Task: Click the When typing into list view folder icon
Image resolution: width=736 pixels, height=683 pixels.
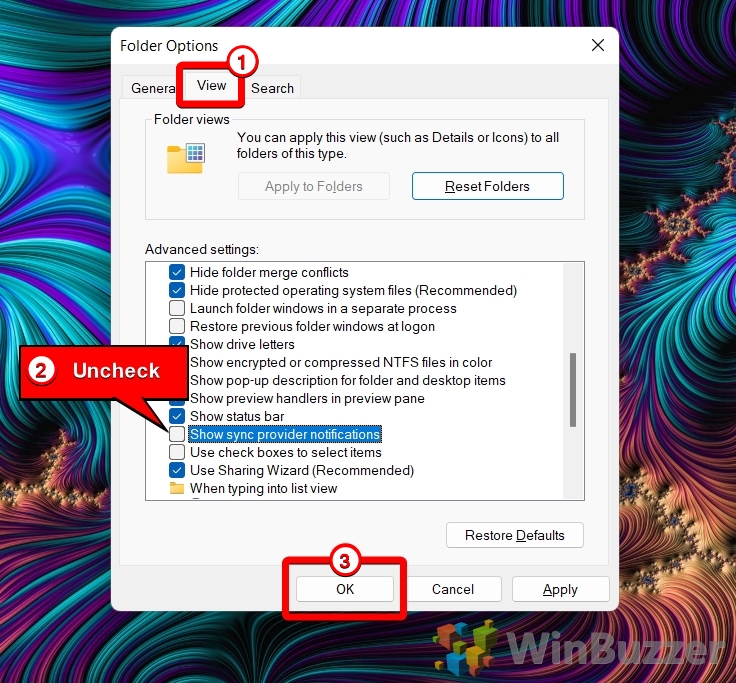Action: pos(177,488)
